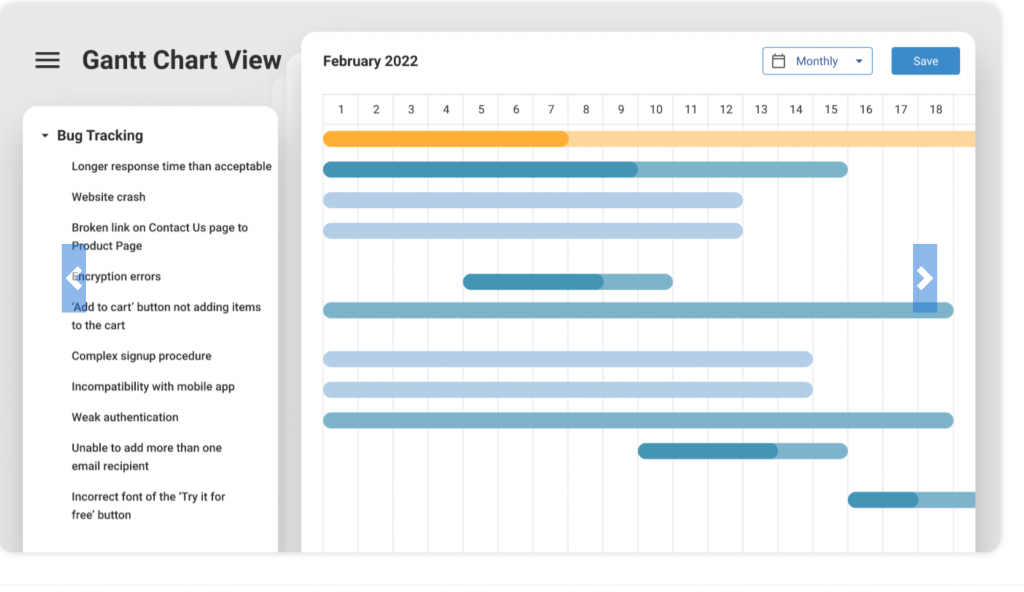1024x592 pixels.
Task: Click the 'Gantt Chart View' title
Action: point(182,60)
